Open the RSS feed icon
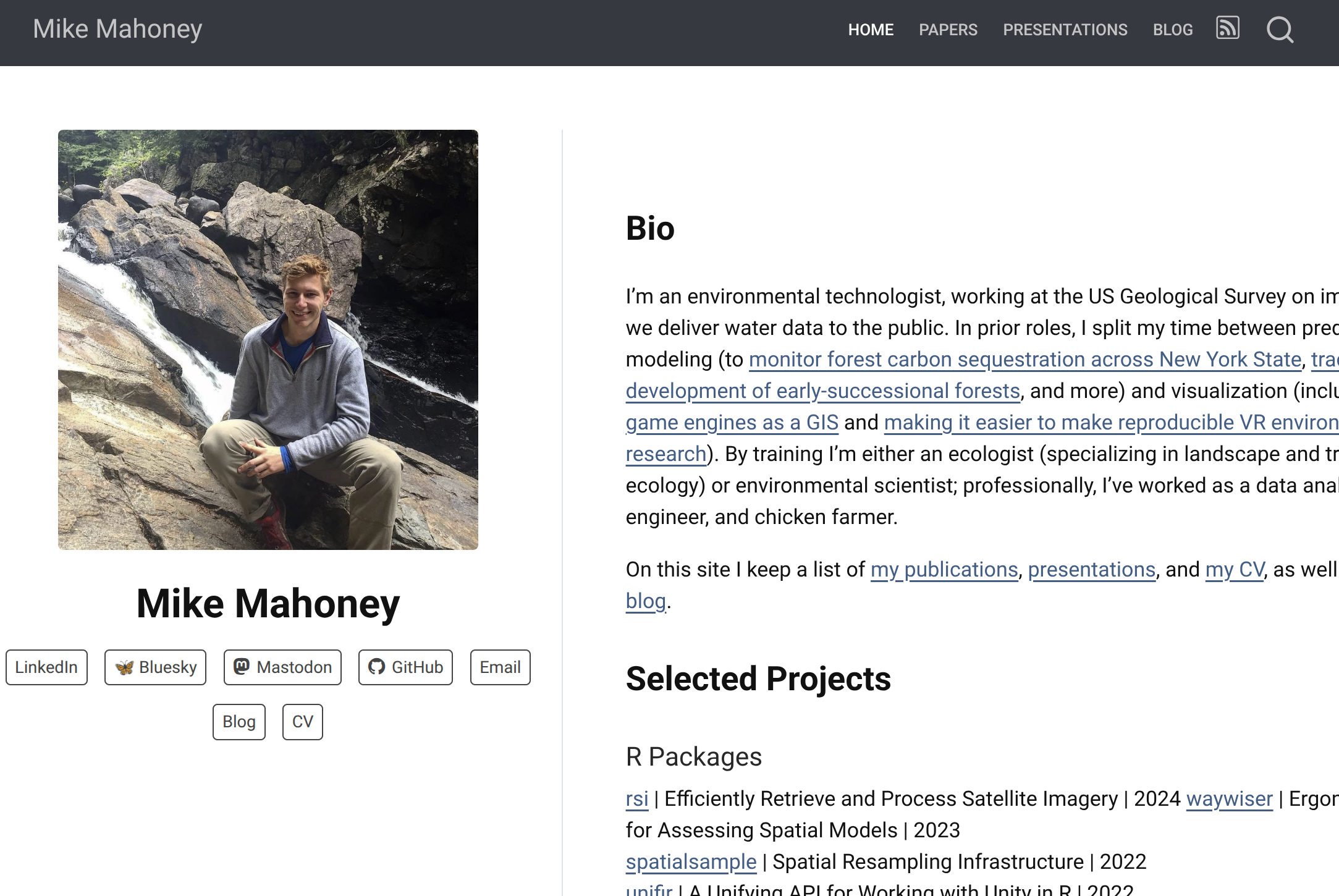1339x896 pixels. 1227,28
